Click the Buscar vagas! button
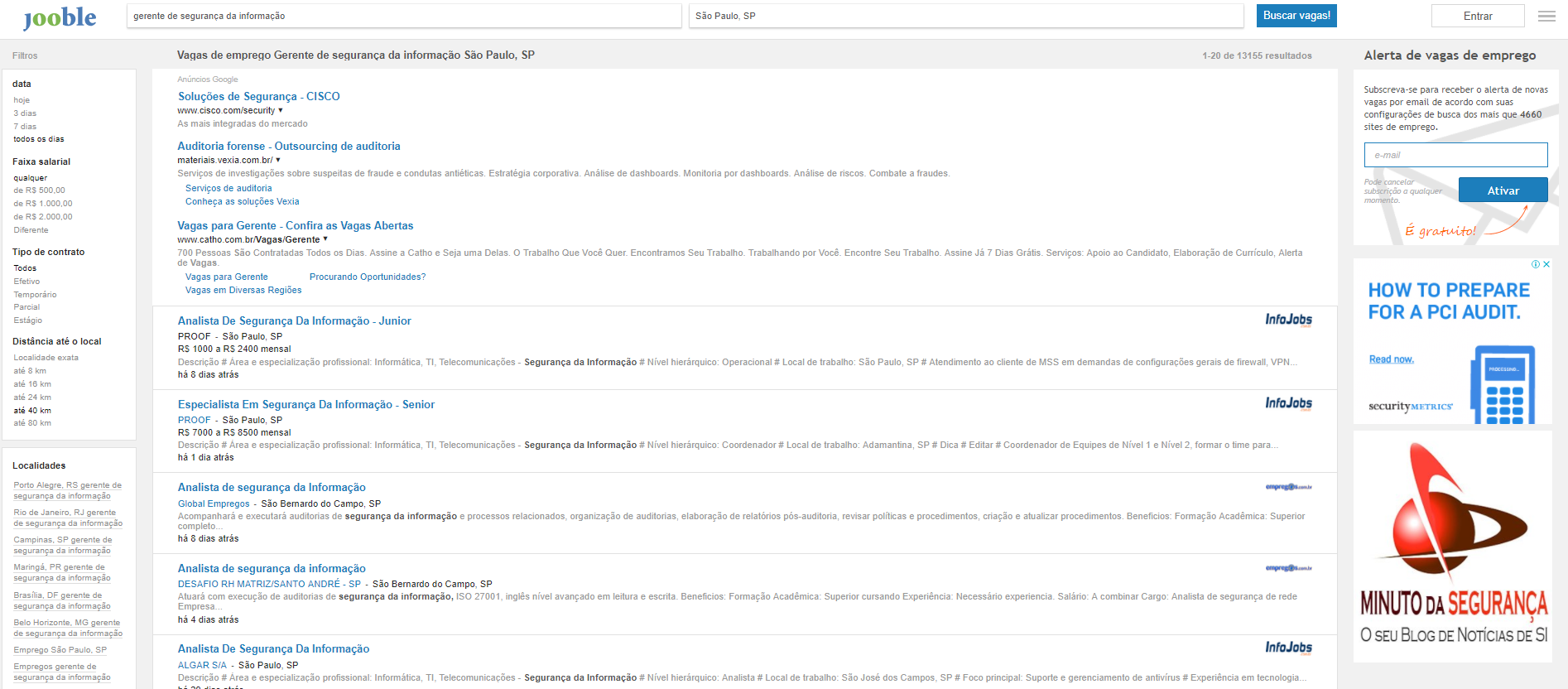The height and width of the screenshot is (689, 1568). point(1296,16)
